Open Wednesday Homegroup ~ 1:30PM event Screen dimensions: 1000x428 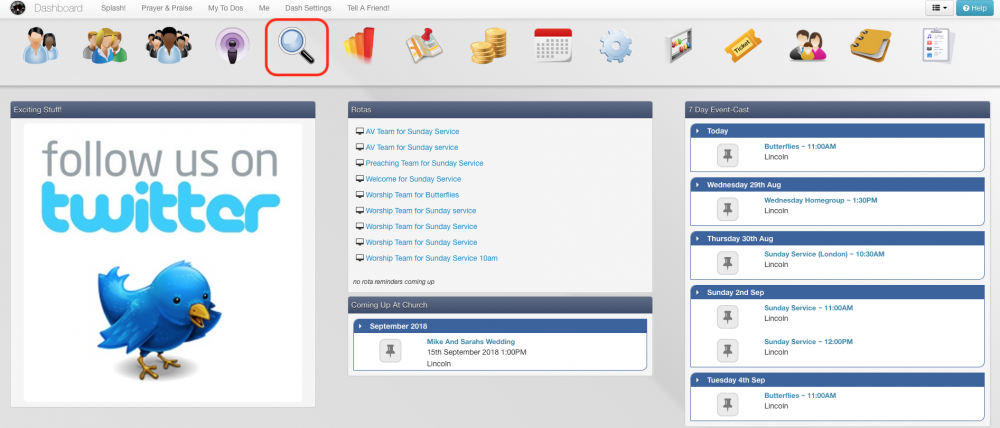(821, 200)
